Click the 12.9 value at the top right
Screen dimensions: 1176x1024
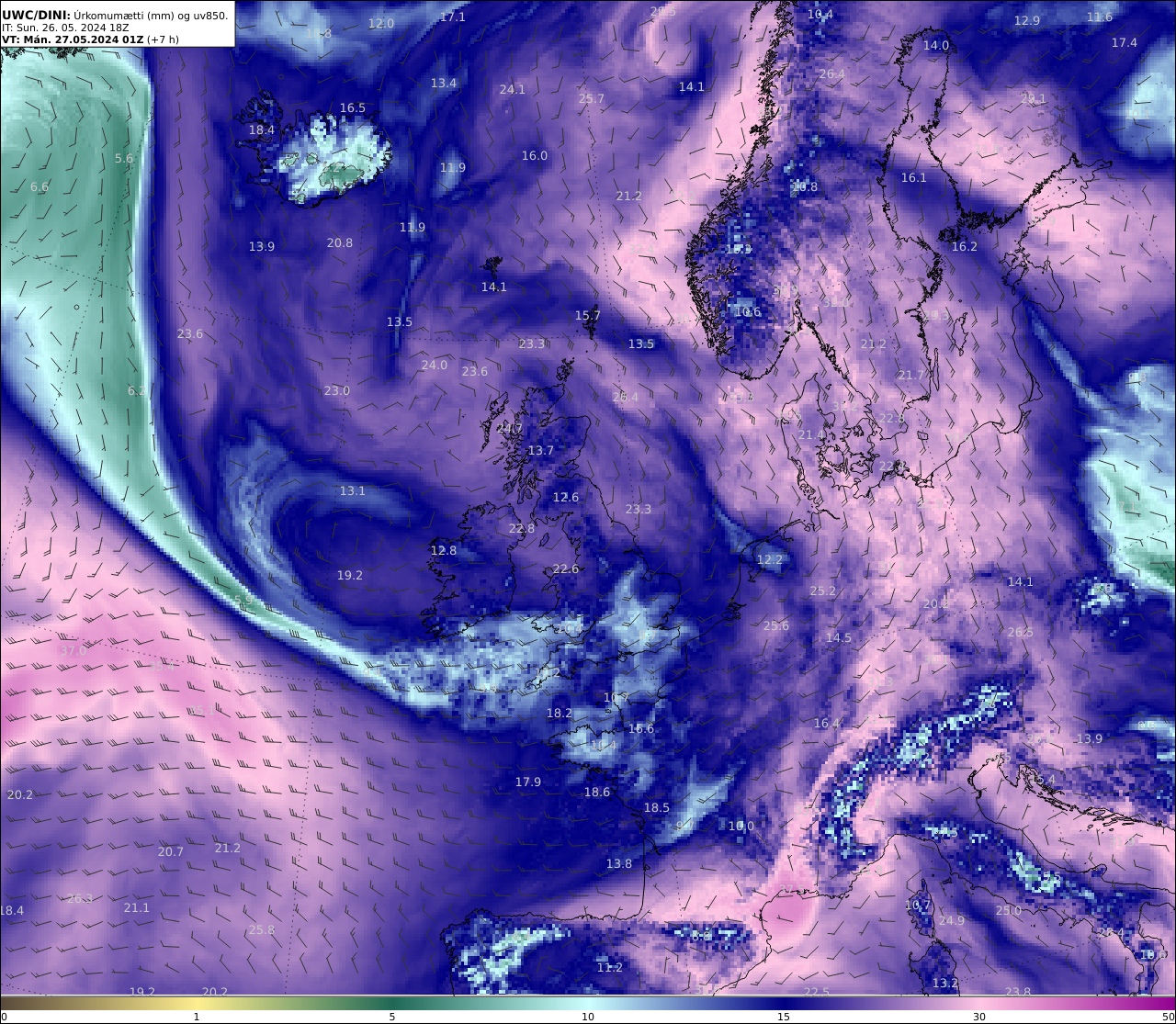pyautogui.click(x=1027, y=20)
